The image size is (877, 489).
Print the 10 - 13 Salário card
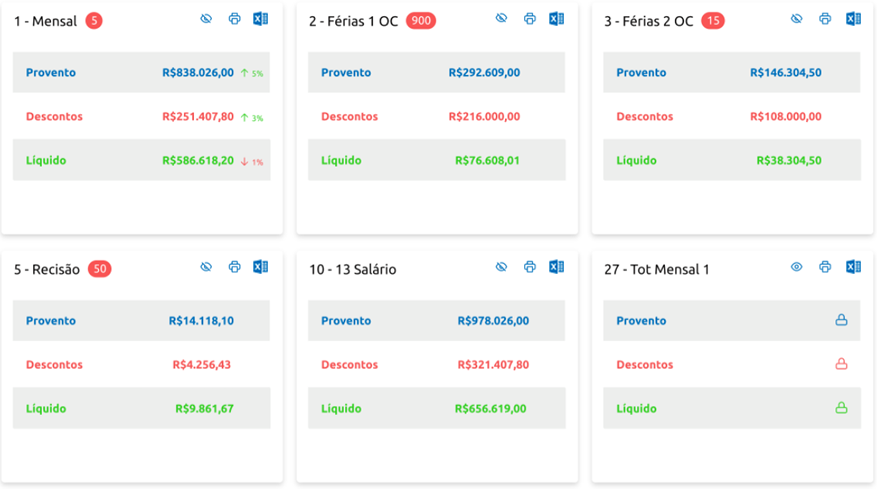pyautogui.click(x=530, y=267)
